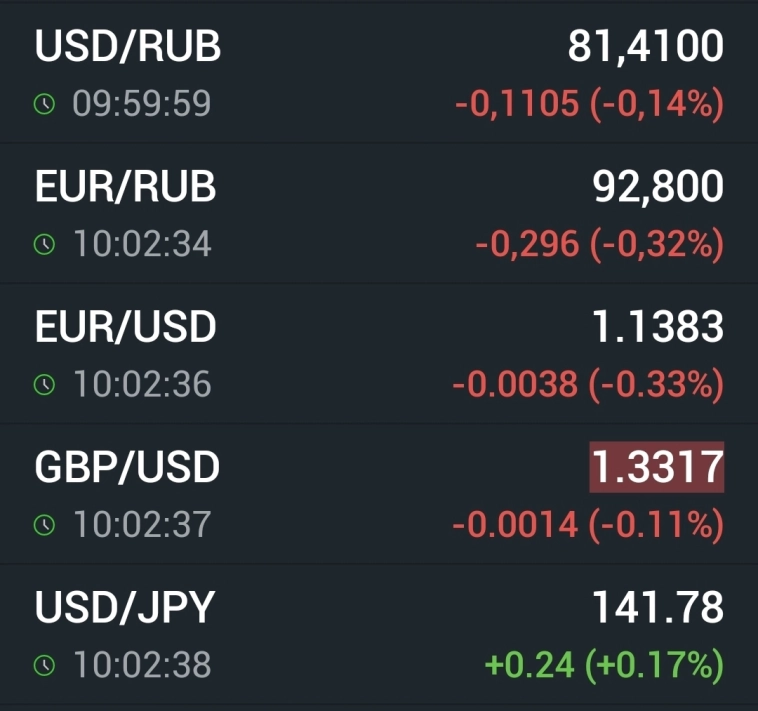Screen dimensions: 758x711
Task: Click the EUR/RUB change -0,296 (-0,32%)
Action: tap(599, 244)
